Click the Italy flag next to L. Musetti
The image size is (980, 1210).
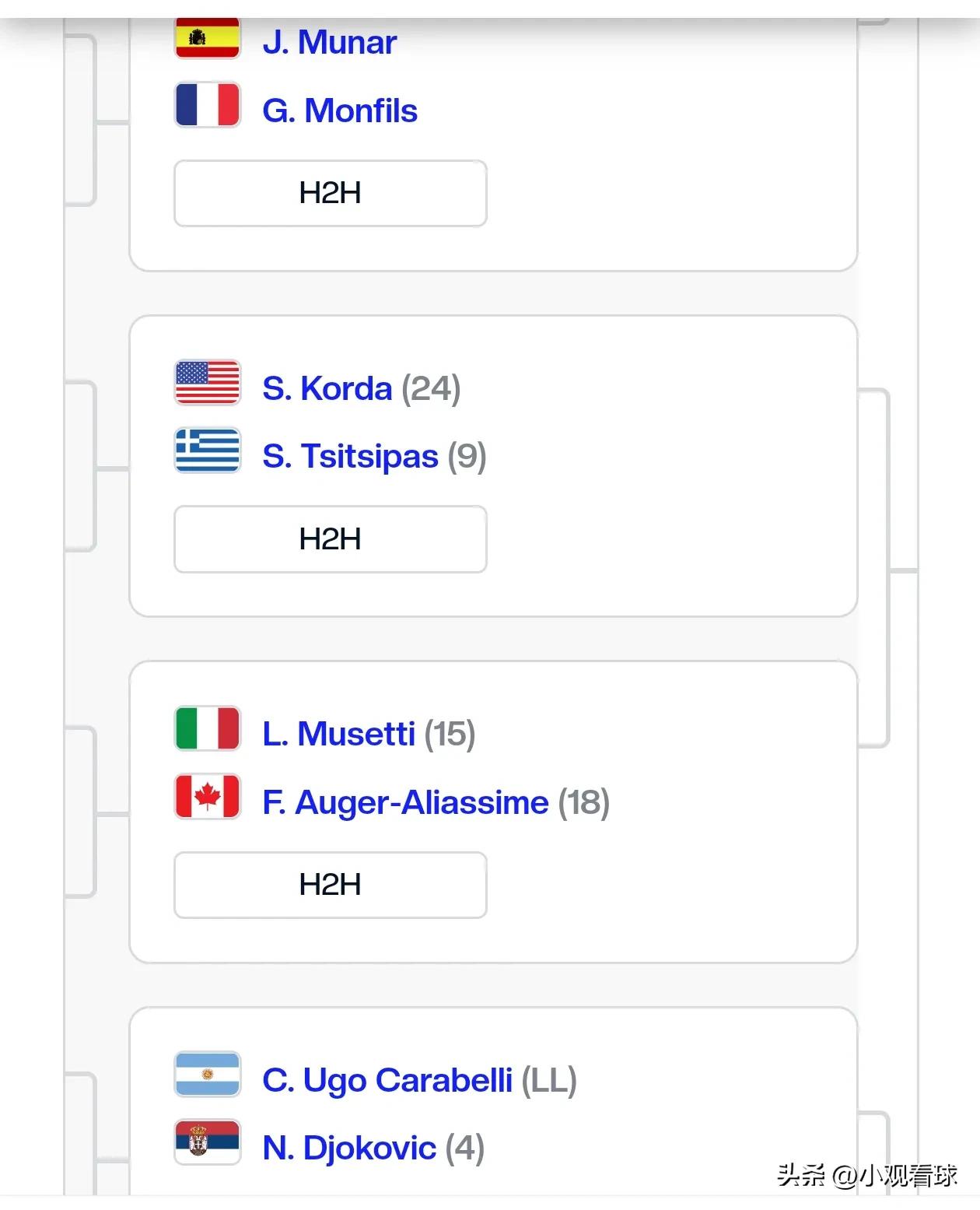coord(207,728)
